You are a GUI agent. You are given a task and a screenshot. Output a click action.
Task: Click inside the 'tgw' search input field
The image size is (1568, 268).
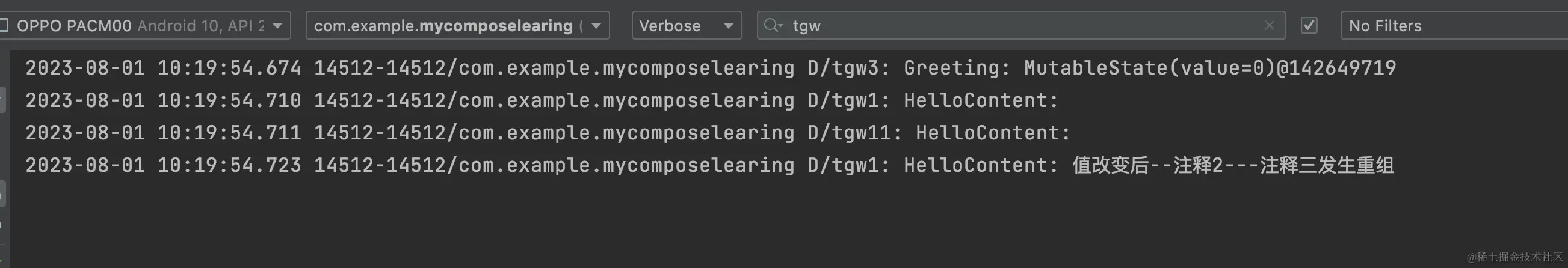pos(1023,25)
